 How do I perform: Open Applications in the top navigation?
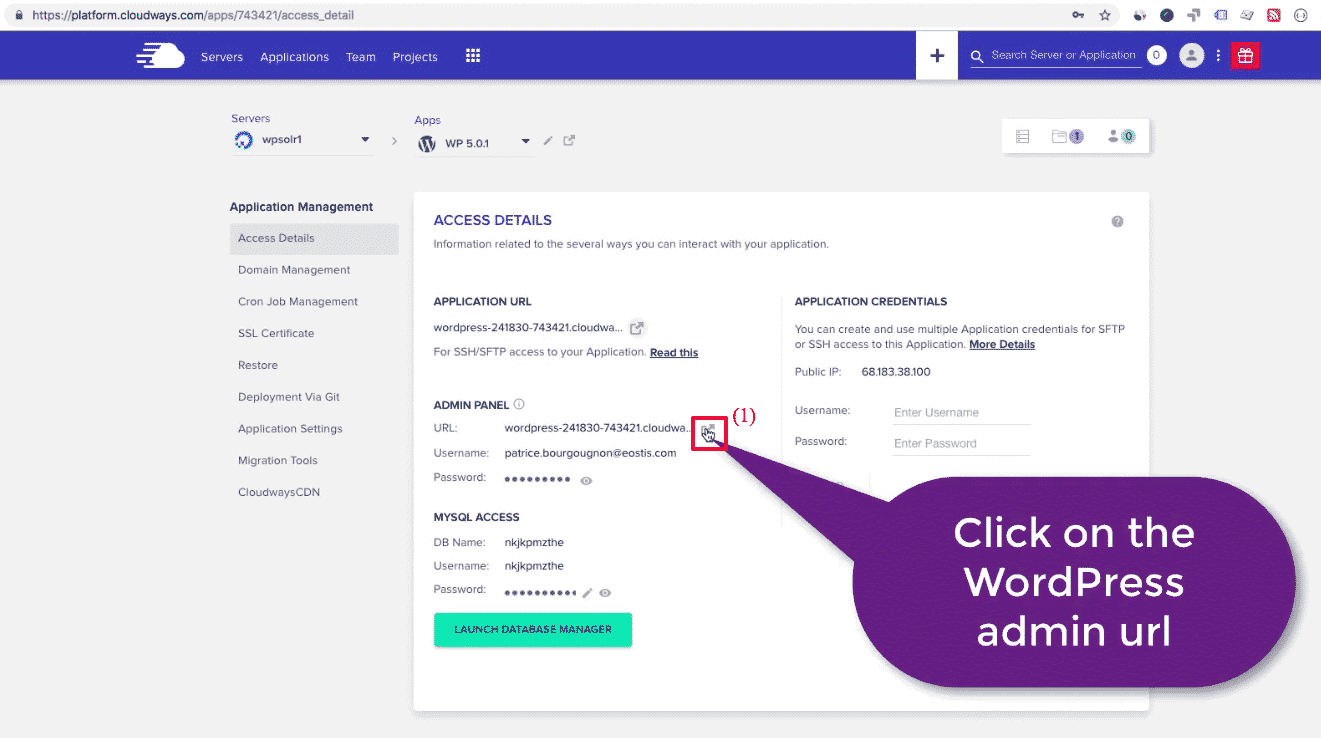(x=294, y=57)
